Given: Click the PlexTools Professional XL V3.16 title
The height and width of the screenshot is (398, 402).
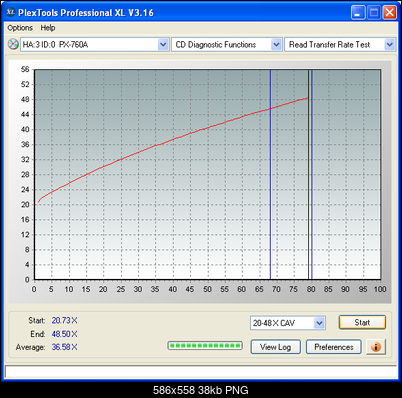Looking at the screenshot, I should coord(86,13).
